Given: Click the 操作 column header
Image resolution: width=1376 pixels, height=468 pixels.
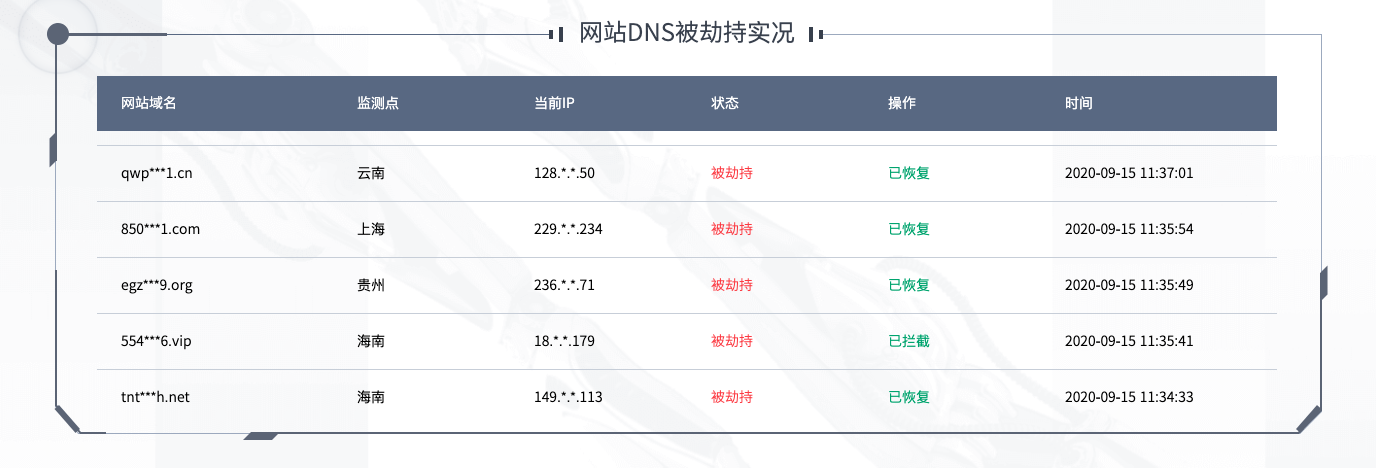Looking at the screenshot, I should pos(902,103).
